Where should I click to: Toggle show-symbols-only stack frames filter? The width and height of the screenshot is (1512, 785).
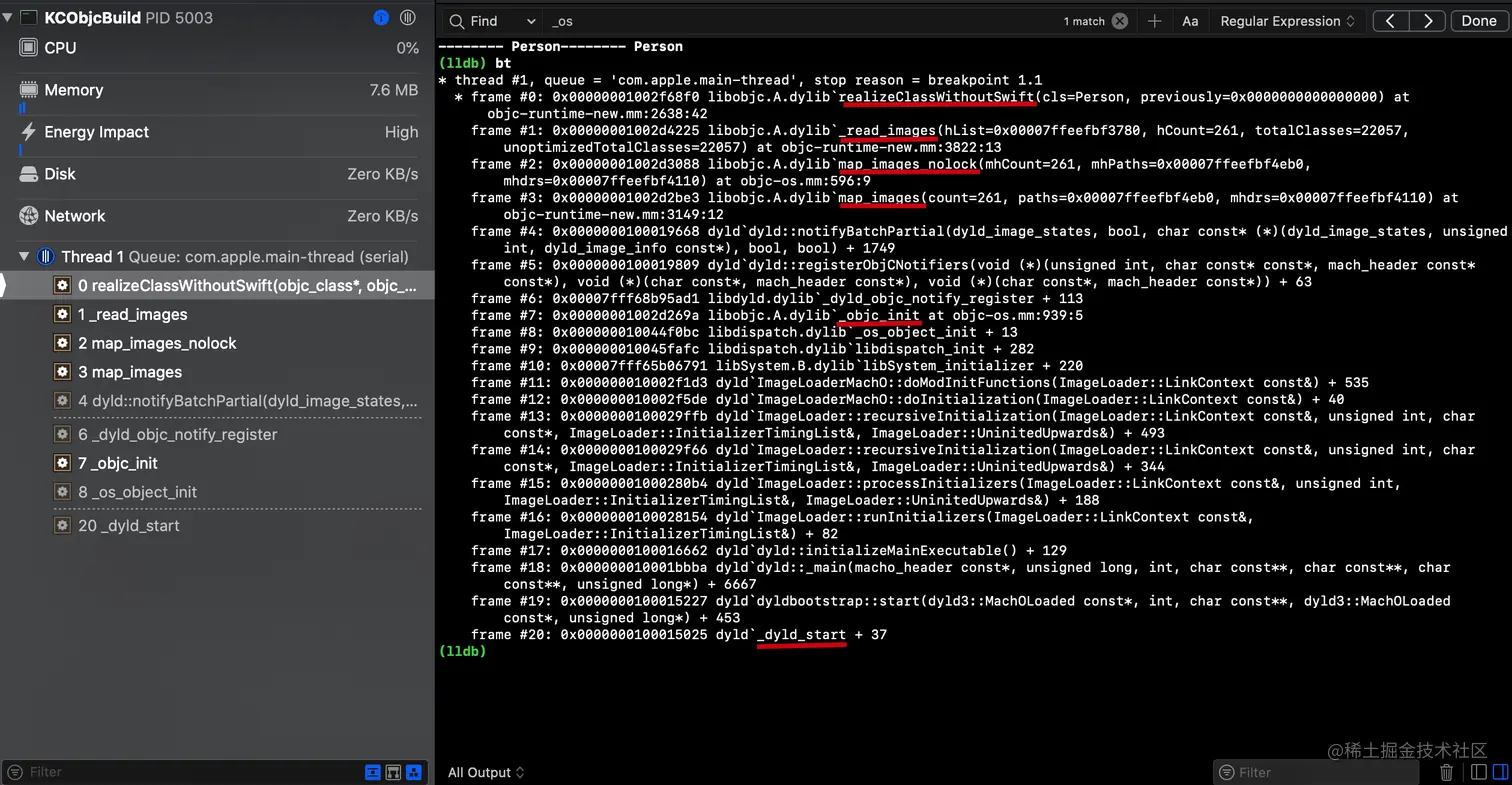coord(393,772)
